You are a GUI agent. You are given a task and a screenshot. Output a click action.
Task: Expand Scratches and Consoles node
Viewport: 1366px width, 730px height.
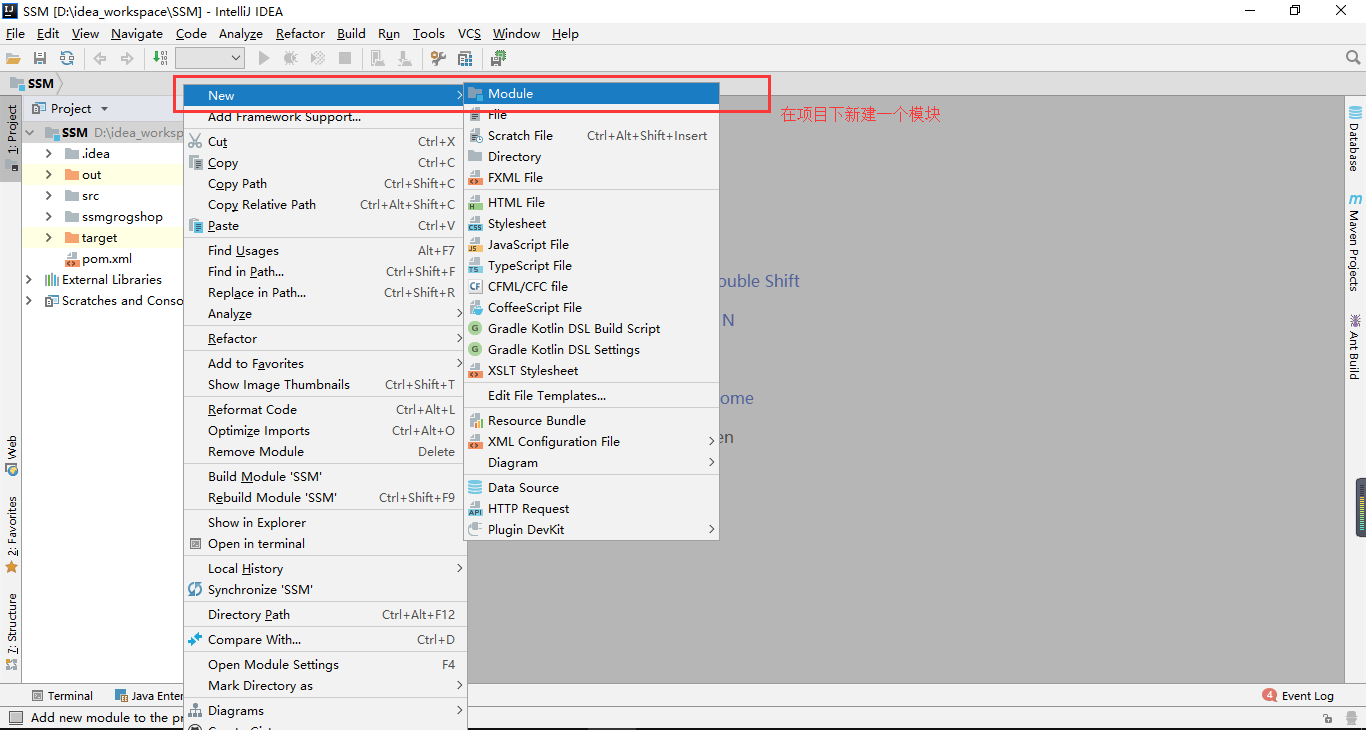[29, 301]
